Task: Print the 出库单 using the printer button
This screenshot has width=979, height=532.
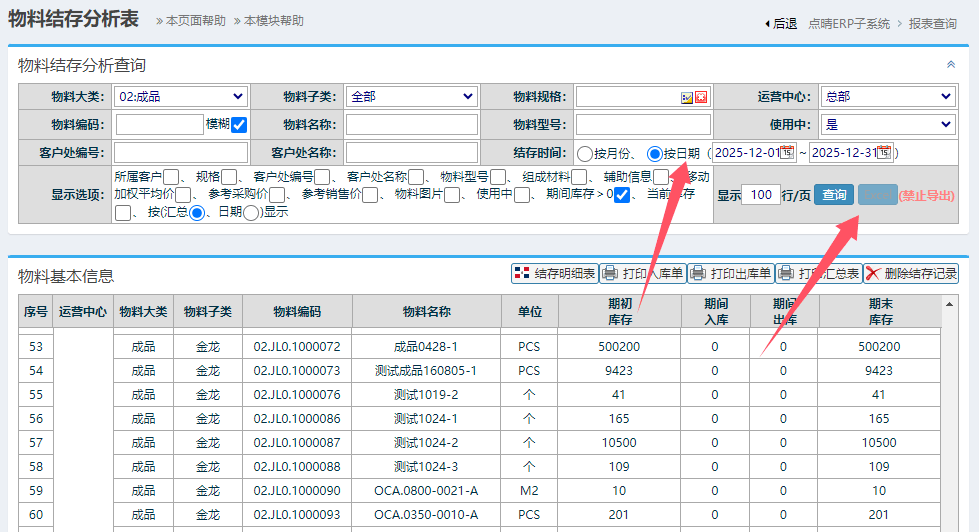Action: click(730, 273)
